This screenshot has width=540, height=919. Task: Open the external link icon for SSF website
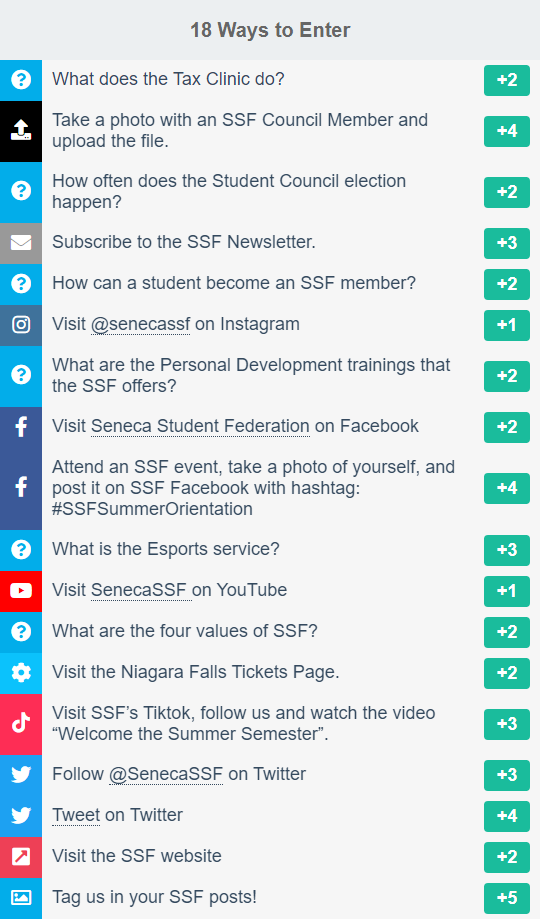pyautogui.click(x=21, y=856)
